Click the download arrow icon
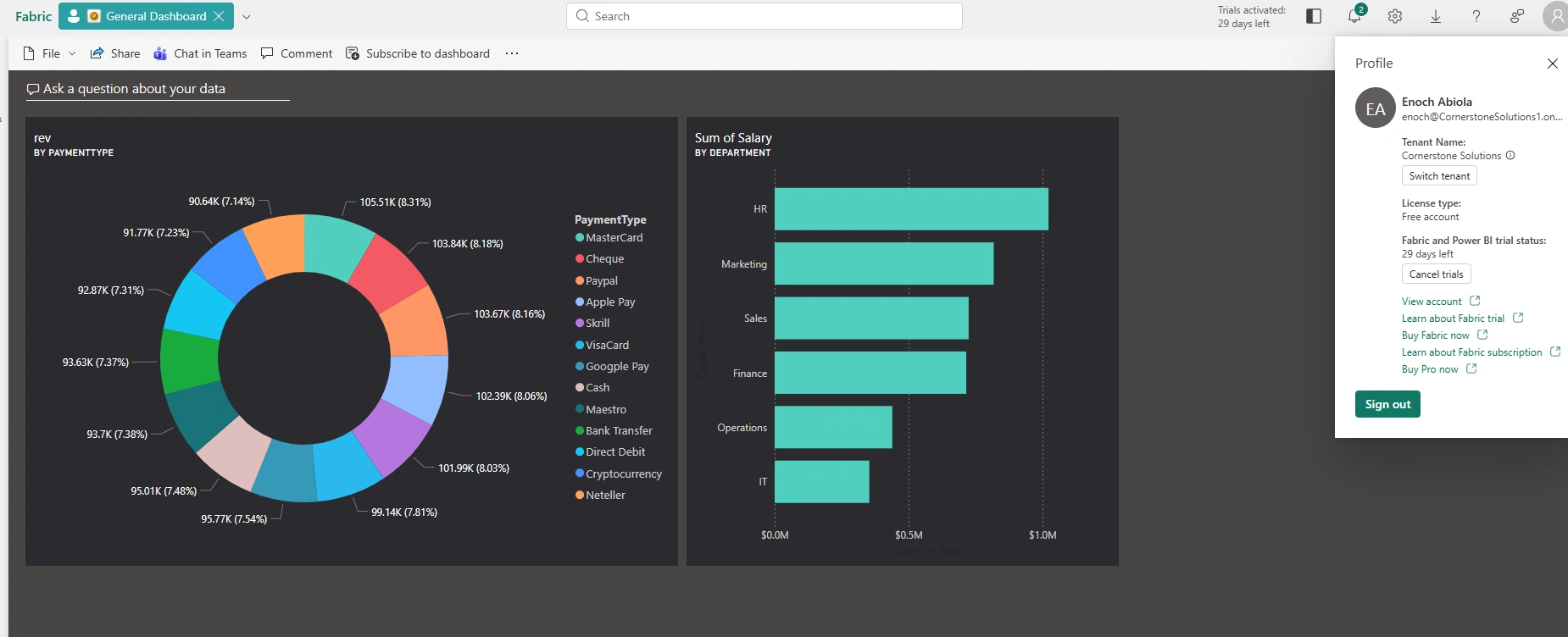Screen dimensions: 1568x637 1436,16
